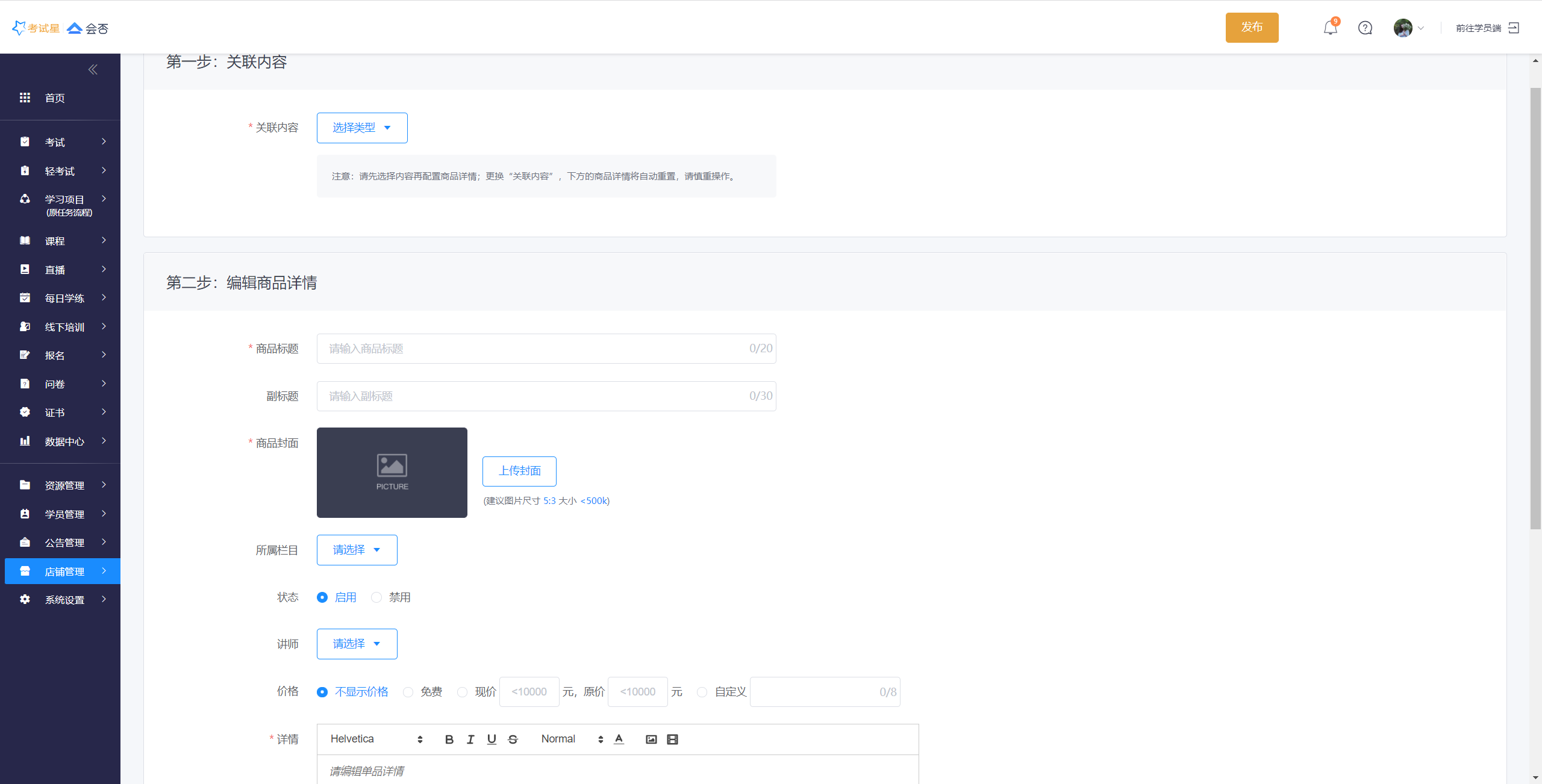Insert video via editor film icon
1542x784 pixels.
[672, 739]
